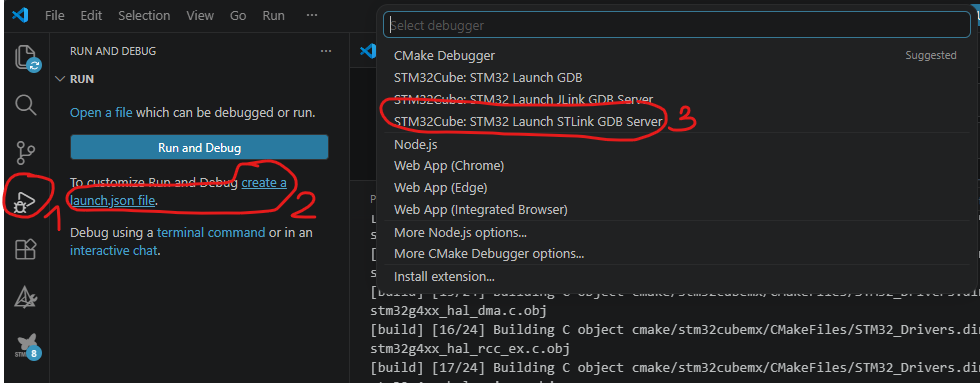Open the CMake view icon in activity bar
The height and width of the screenshot is (383, 980).
coord(26,297)
